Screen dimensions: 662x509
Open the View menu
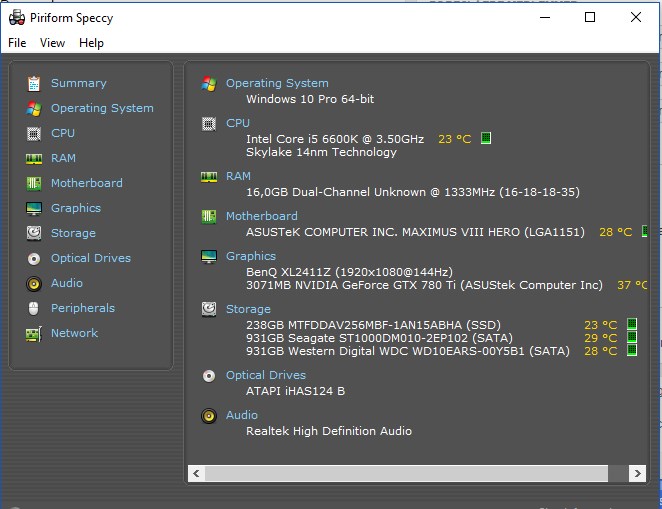coord(52,43)
